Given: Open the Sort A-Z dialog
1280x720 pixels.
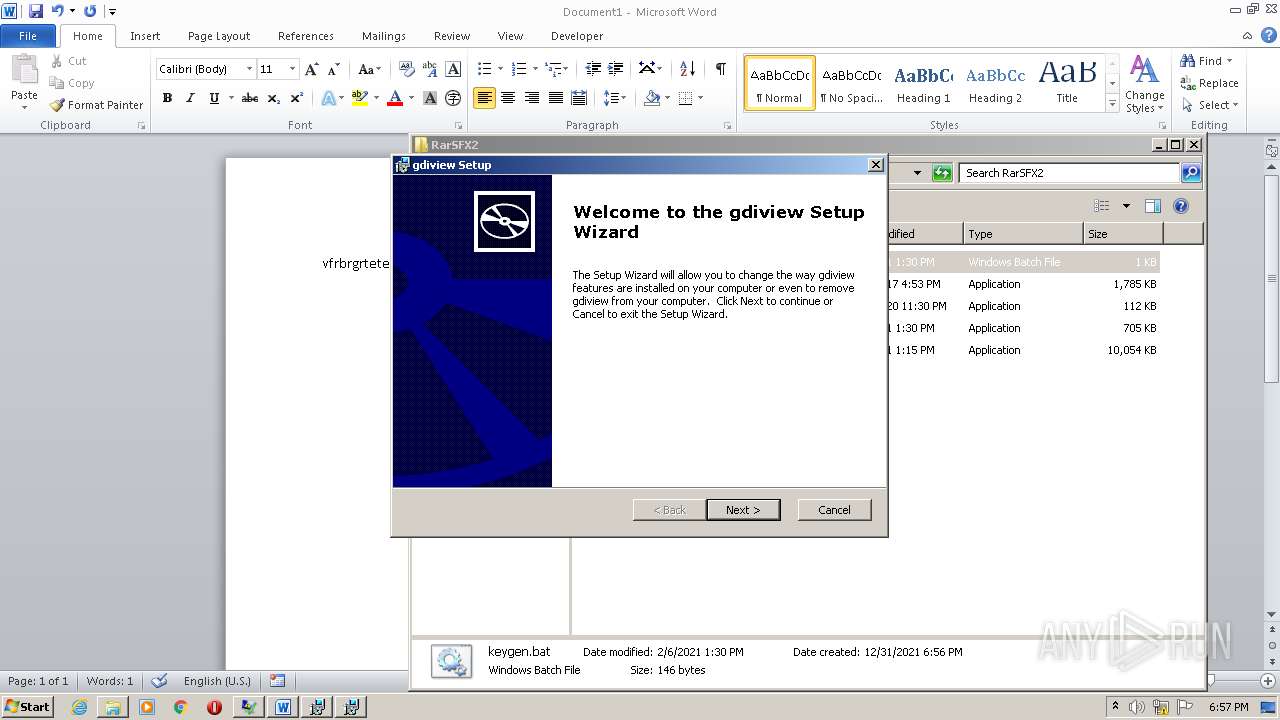Looking at the screenshot, I should click(687, 69).
